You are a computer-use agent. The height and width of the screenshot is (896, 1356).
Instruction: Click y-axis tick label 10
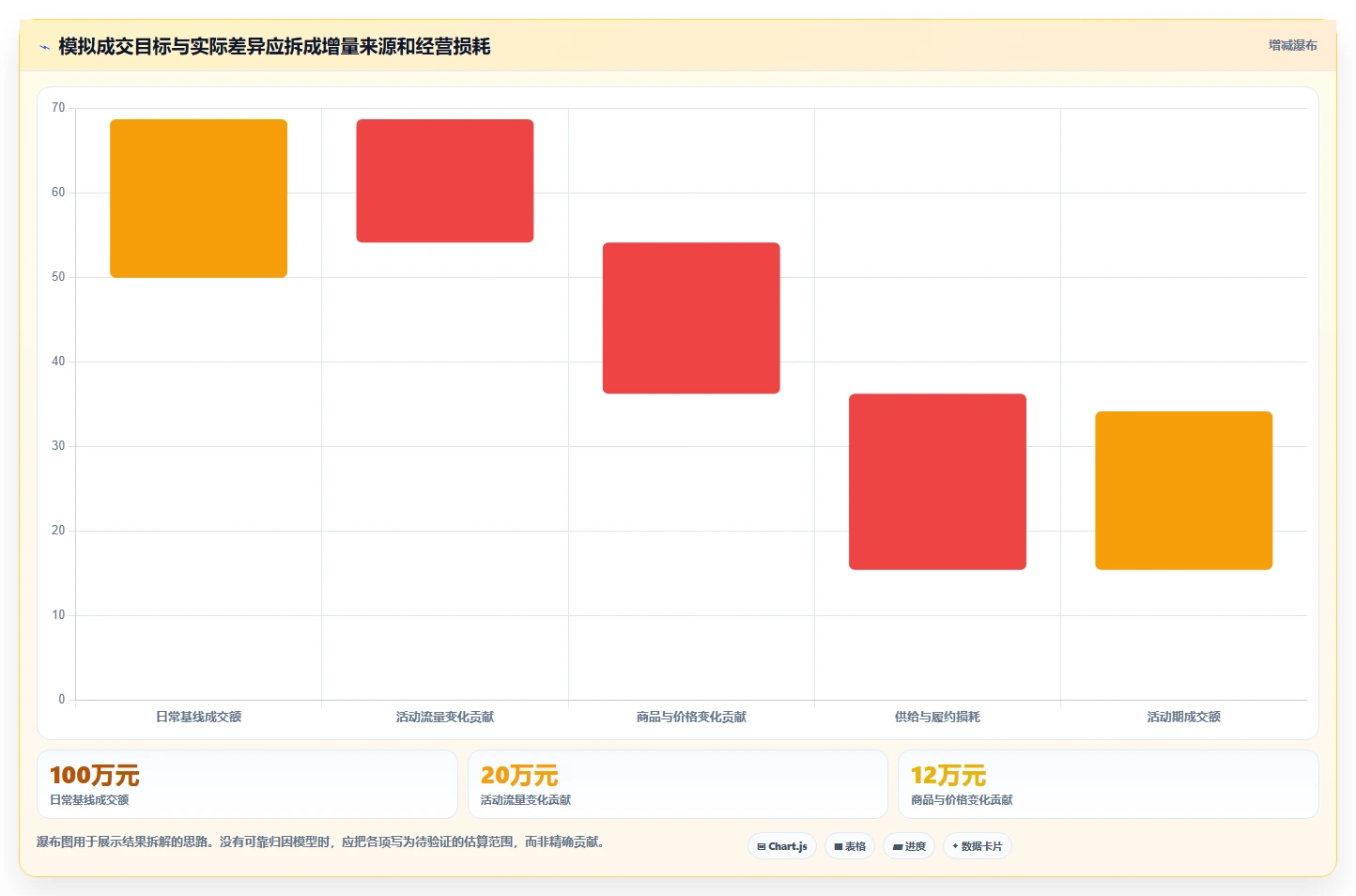click(58, 615)
